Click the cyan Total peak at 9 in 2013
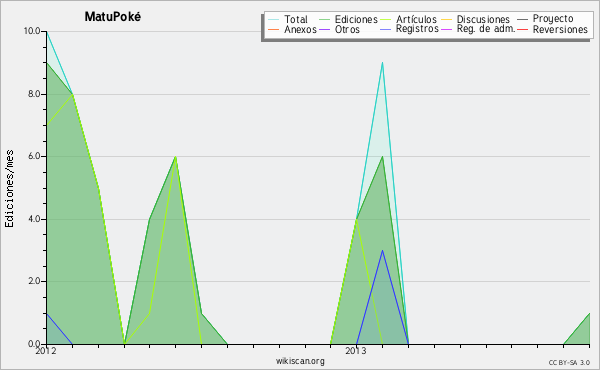Image resolution: width=600 pixels, height=370 pixels. 382,63
